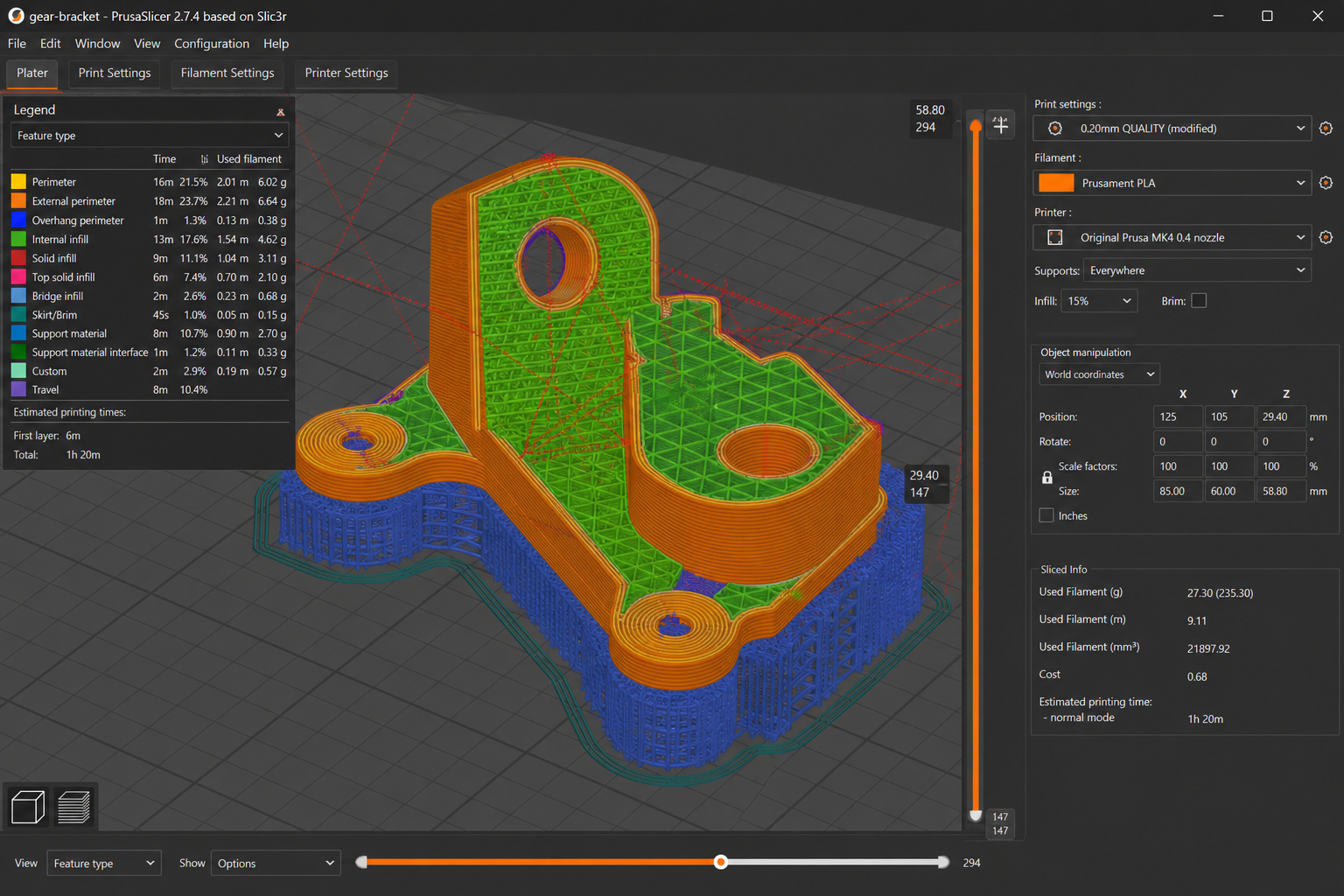Viewport: 1344px width, 896px height.
Task: Click the Position X input field
Action: pyautogui.click(x=1178, y=416)
